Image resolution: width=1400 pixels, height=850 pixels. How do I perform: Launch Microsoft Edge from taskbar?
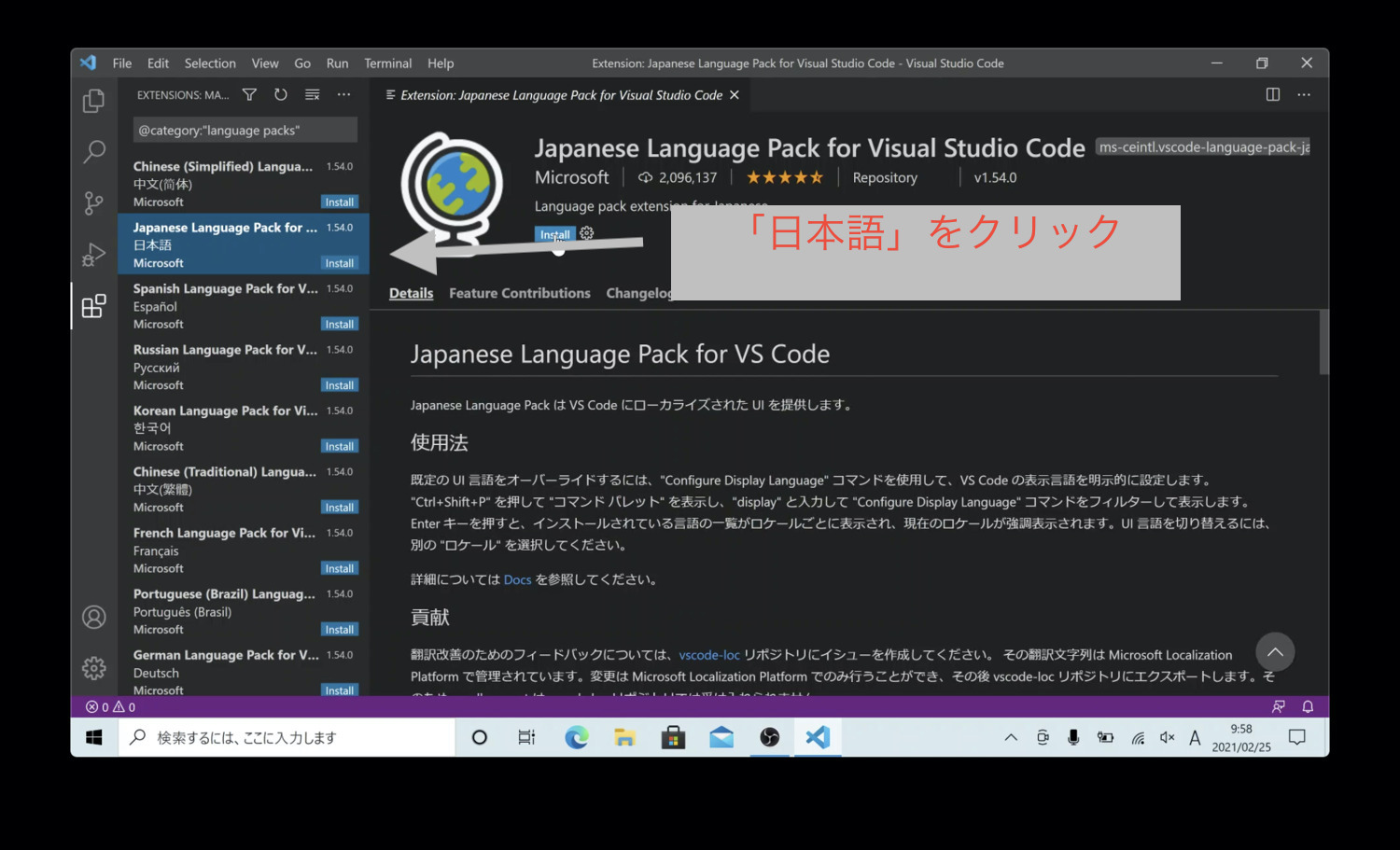[x=577, y=737]
